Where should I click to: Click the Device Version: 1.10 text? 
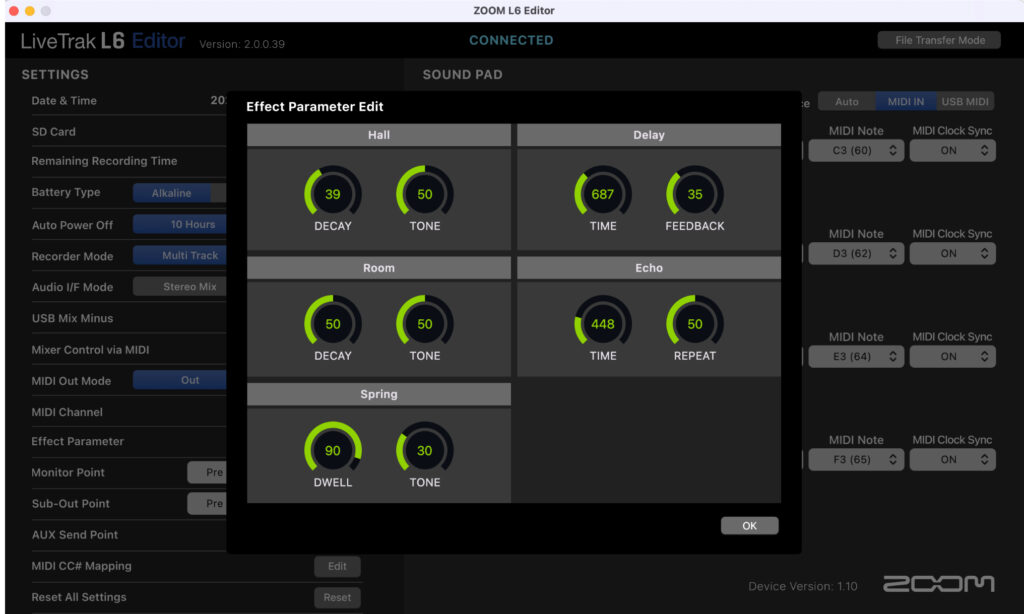click(803, 586)
